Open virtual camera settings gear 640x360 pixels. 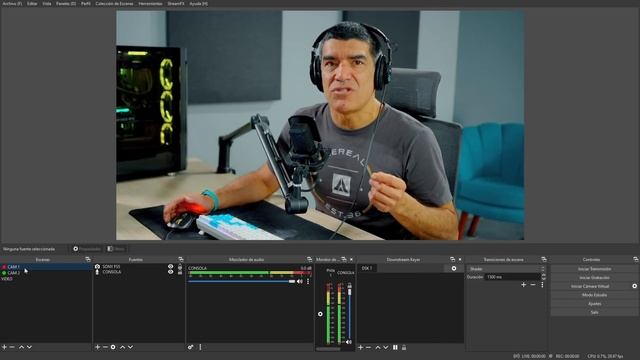coord(635,286)
